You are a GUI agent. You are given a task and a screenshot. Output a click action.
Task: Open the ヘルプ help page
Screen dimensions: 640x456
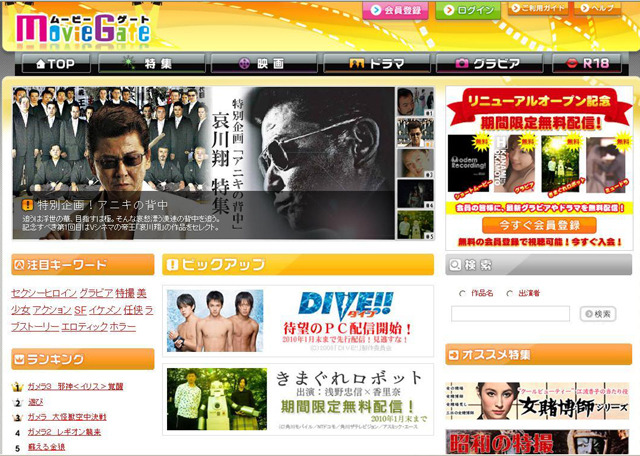point(602,8)
